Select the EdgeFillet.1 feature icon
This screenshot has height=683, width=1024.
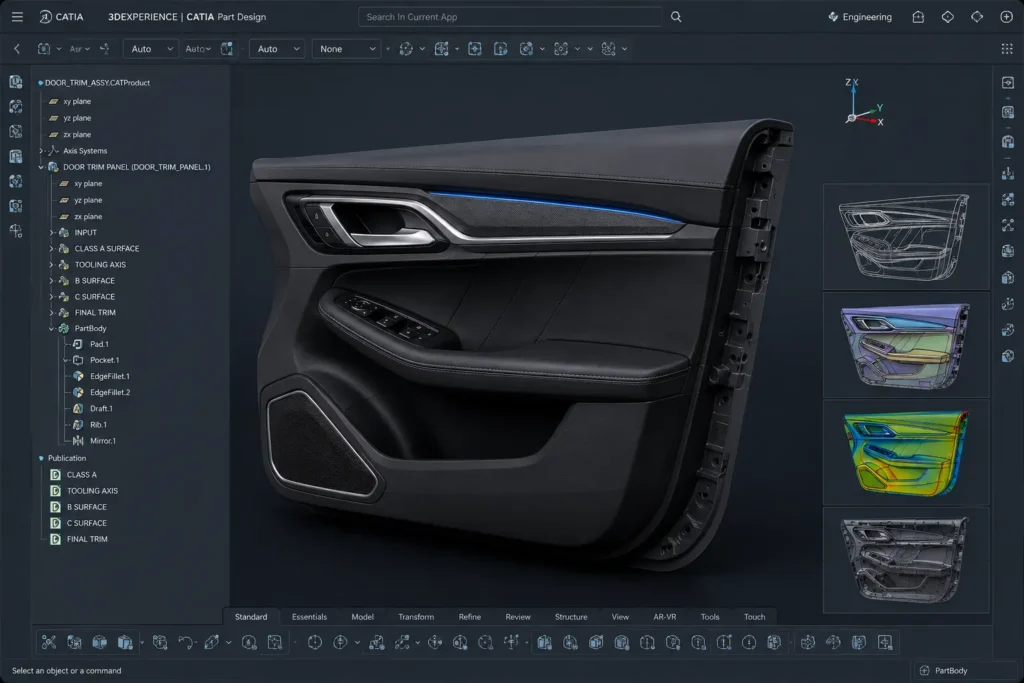point(78,376)
